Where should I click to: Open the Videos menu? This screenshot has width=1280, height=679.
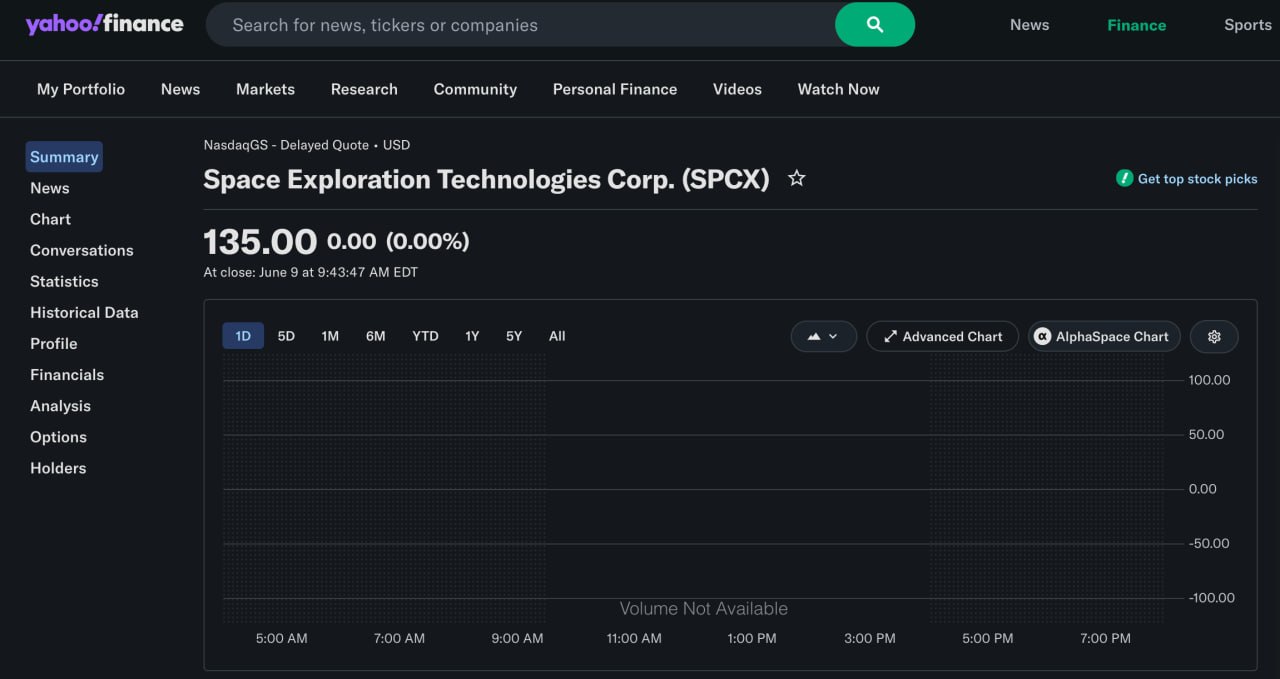tap(737, 89)
